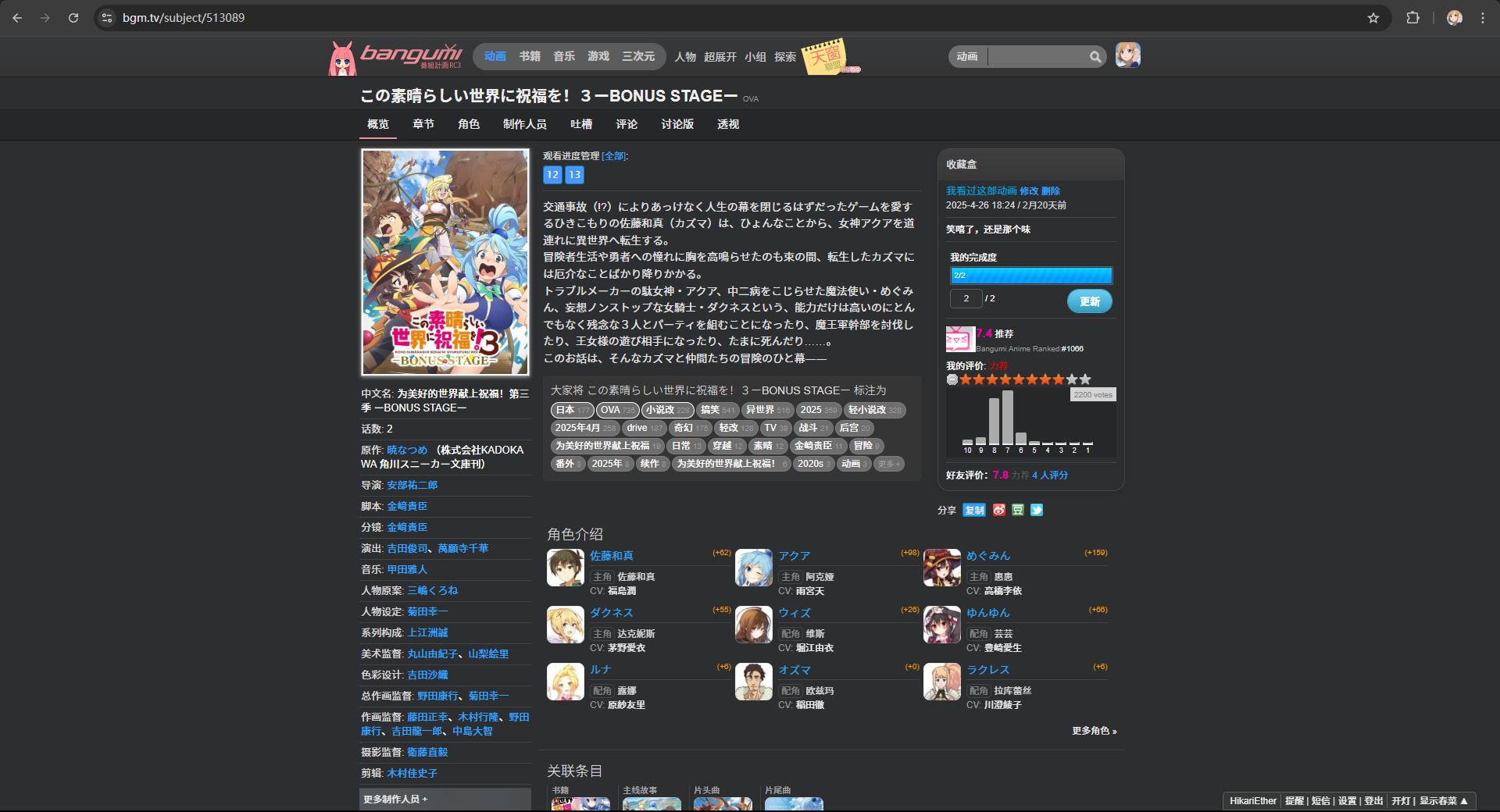Expand 更多制作人员 + staff list
The image size is (1500, 812).
coord(395,800)
